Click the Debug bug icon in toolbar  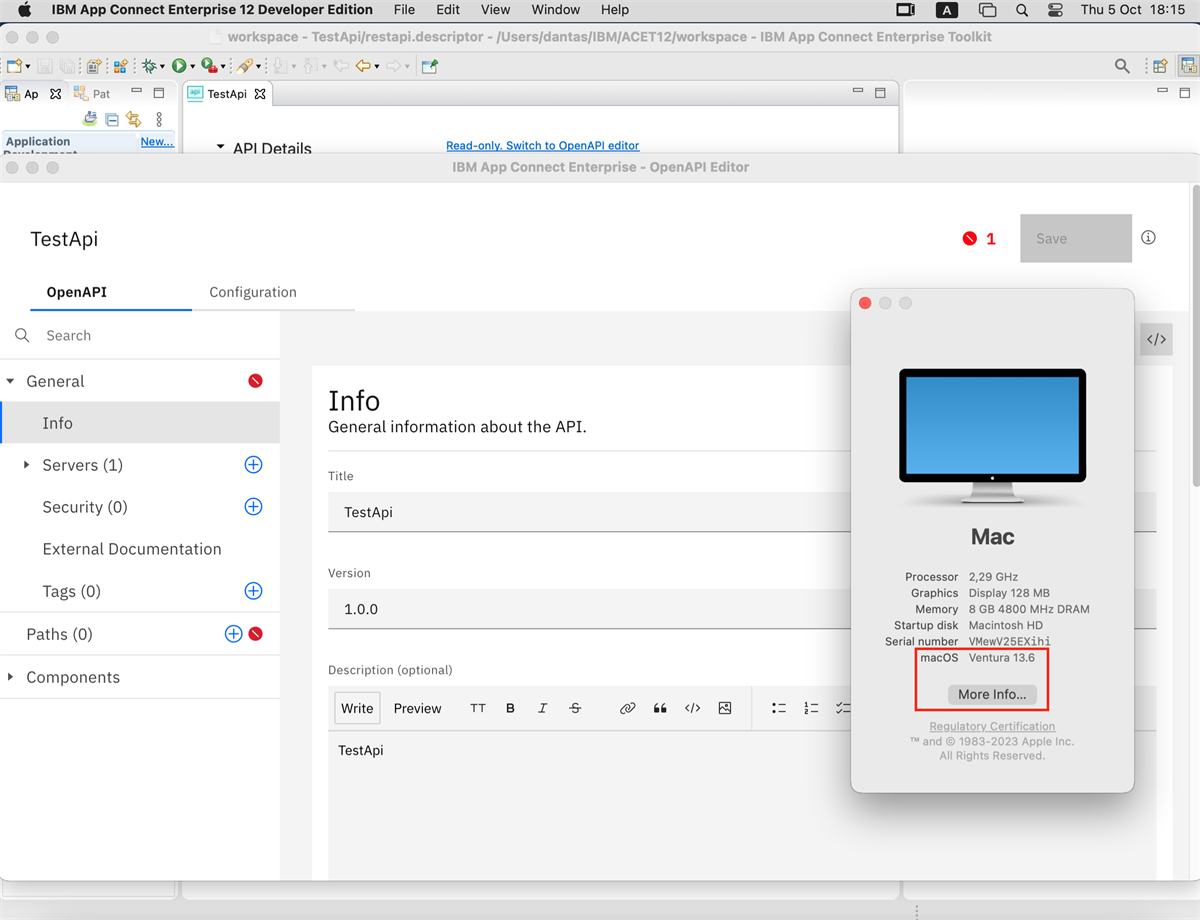point(149,66)
